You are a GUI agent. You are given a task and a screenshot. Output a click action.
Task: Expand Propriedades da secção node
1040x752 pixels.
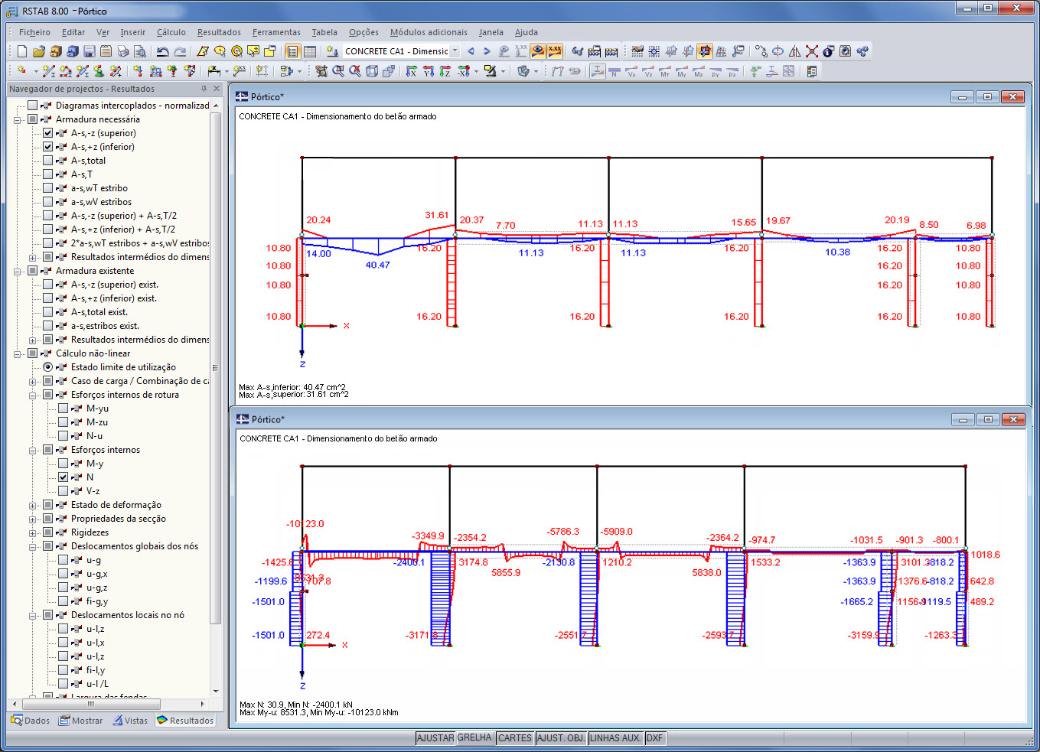point(32,519)
